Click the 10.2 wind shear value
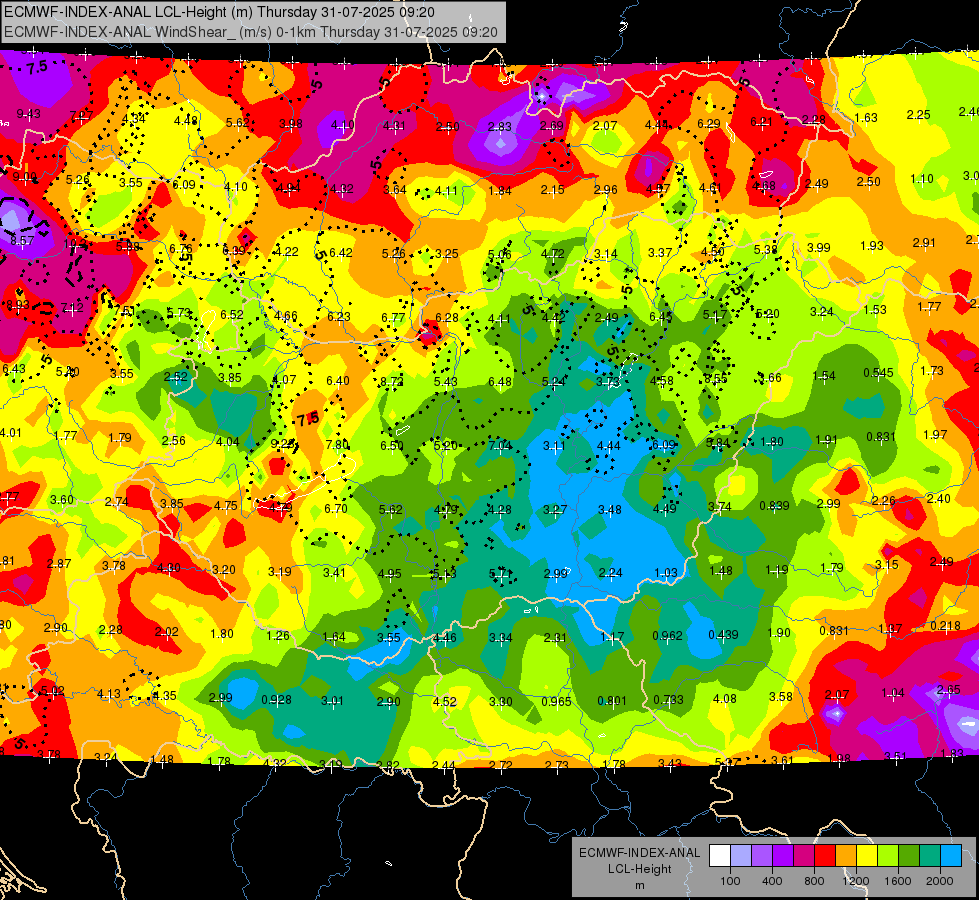979x900 pixels. (74, 243)
